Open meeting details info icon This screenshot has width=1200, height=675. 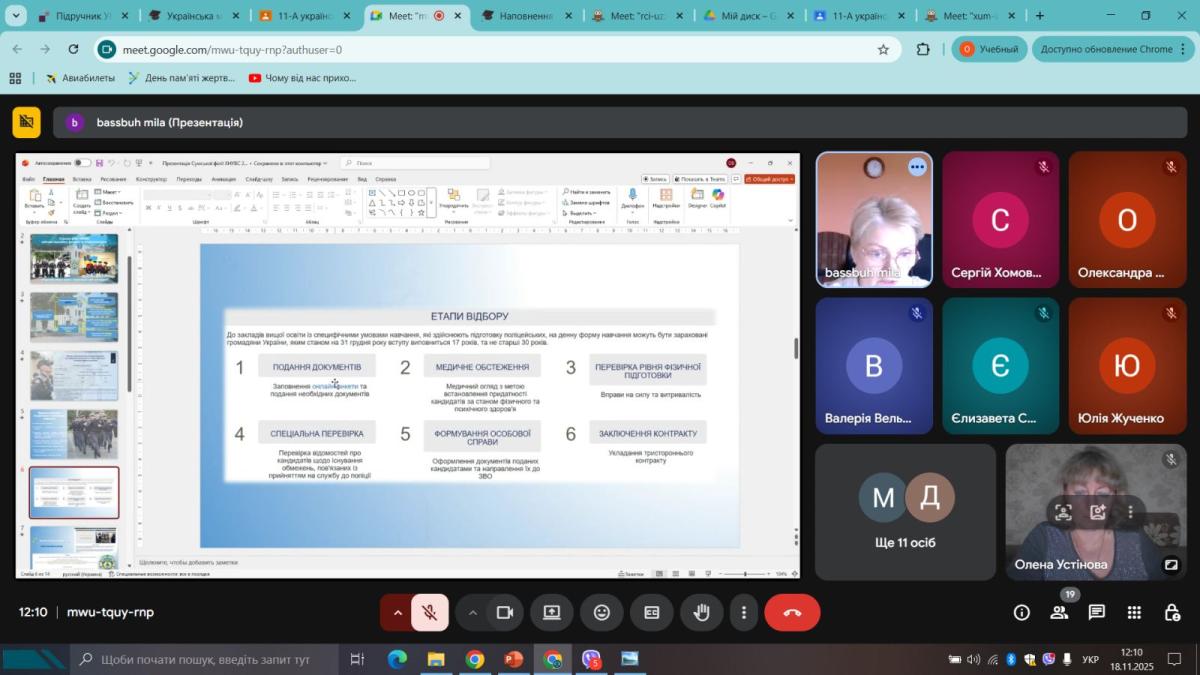point(1021,613)
